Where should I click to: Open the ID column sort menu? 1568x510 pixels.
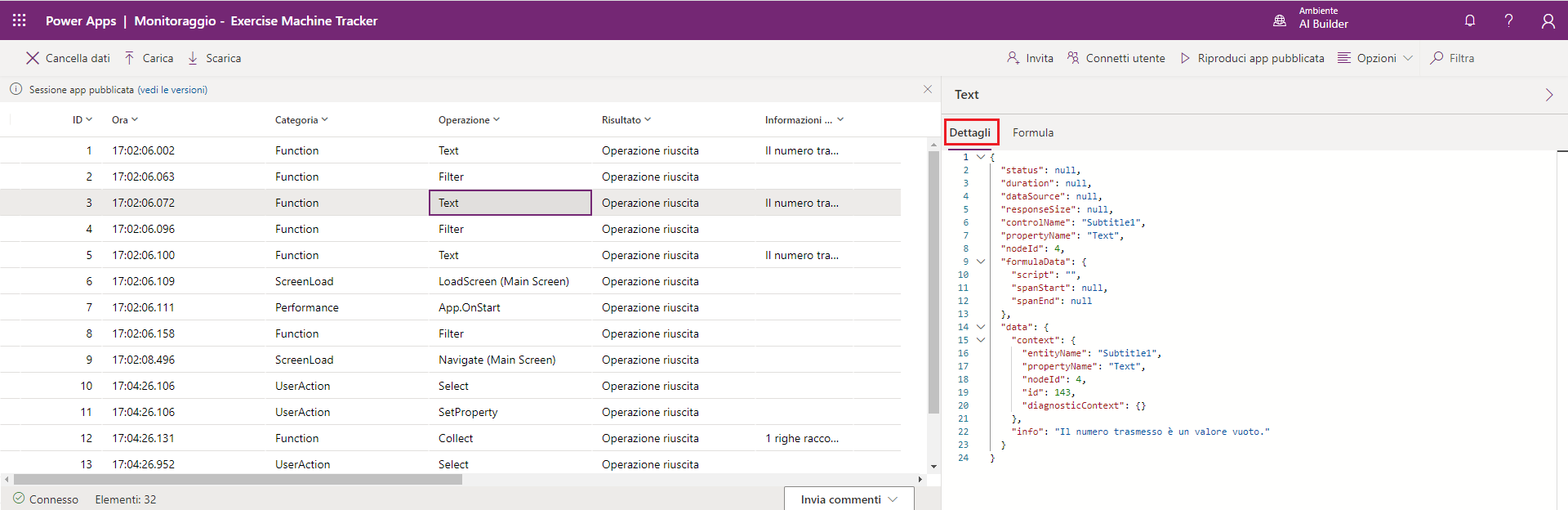[82, 120]
